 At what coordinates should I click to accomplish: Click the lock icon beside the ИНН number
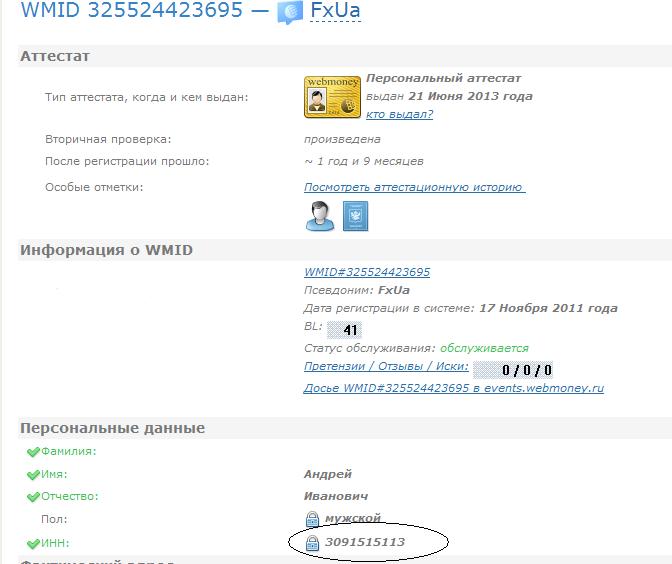312,542
